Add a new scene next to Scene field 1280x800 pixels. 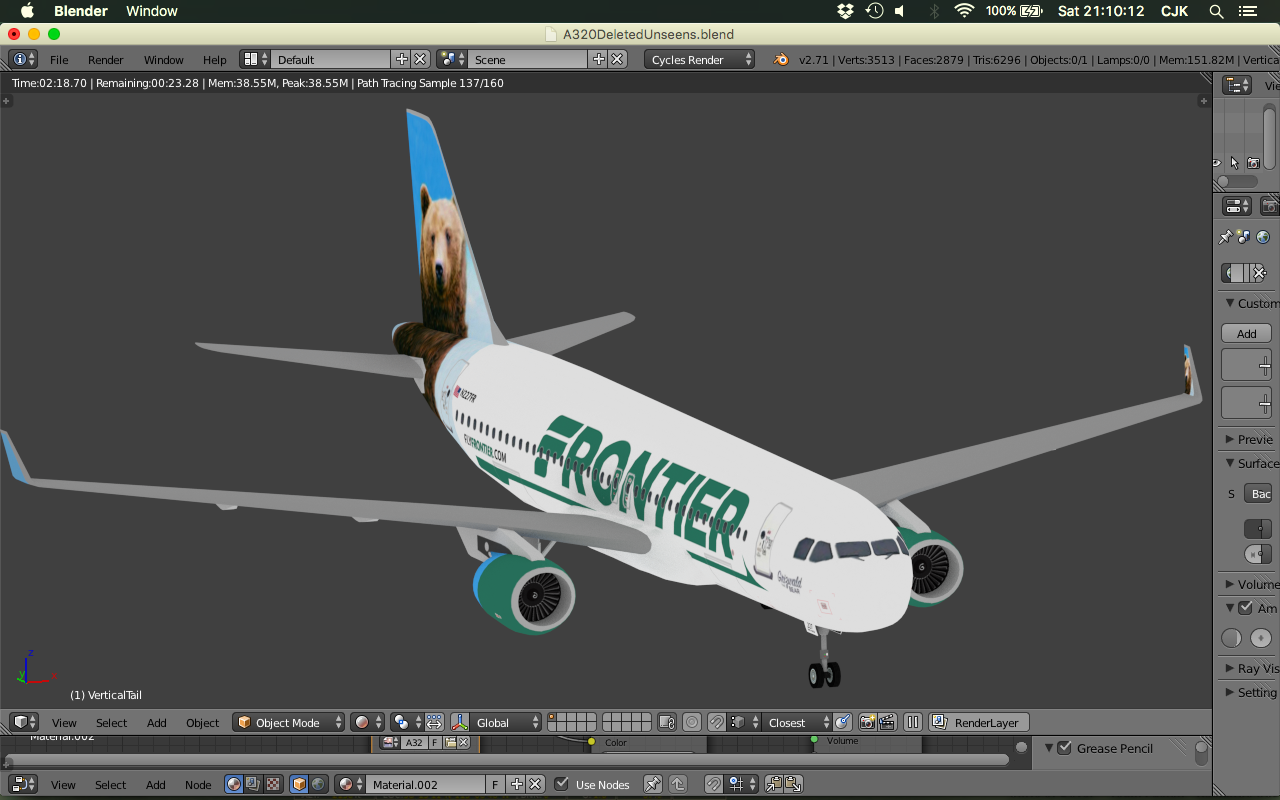[x=598, y=60]
